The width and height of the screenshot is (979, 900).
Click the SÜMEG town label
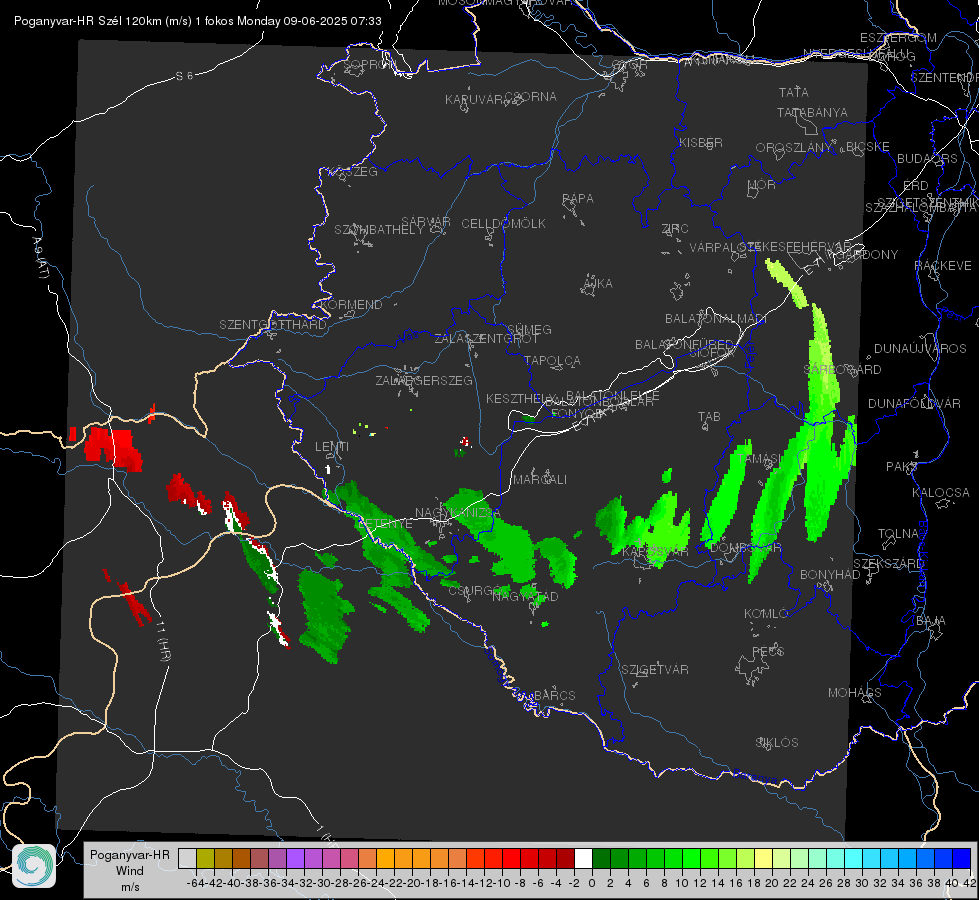tap(529, 329)
